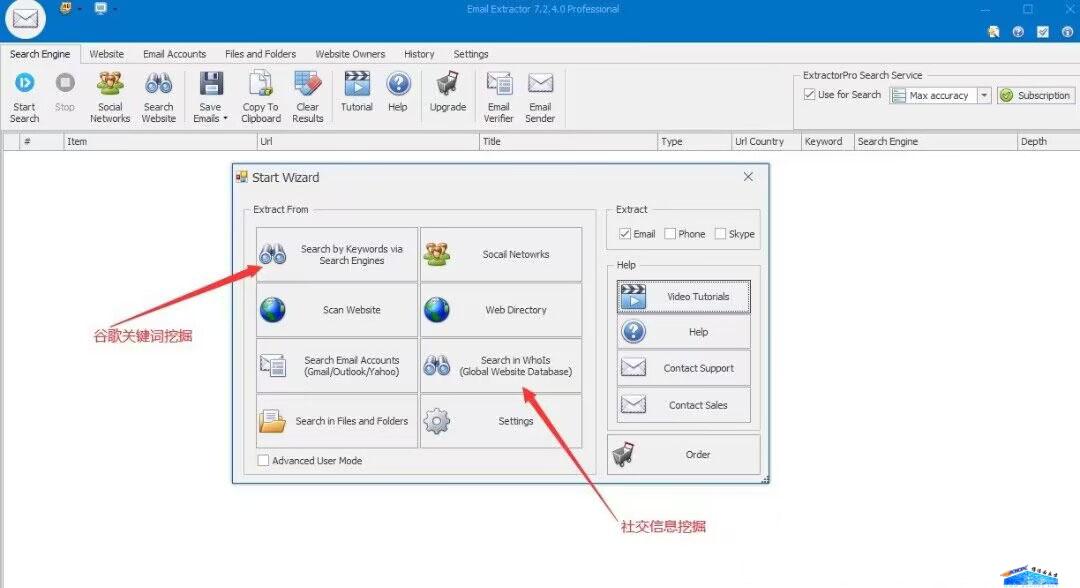Screen dimensions: 1080x588
Task: Click the Search Engine column header
Action: [x=935, y=141]
